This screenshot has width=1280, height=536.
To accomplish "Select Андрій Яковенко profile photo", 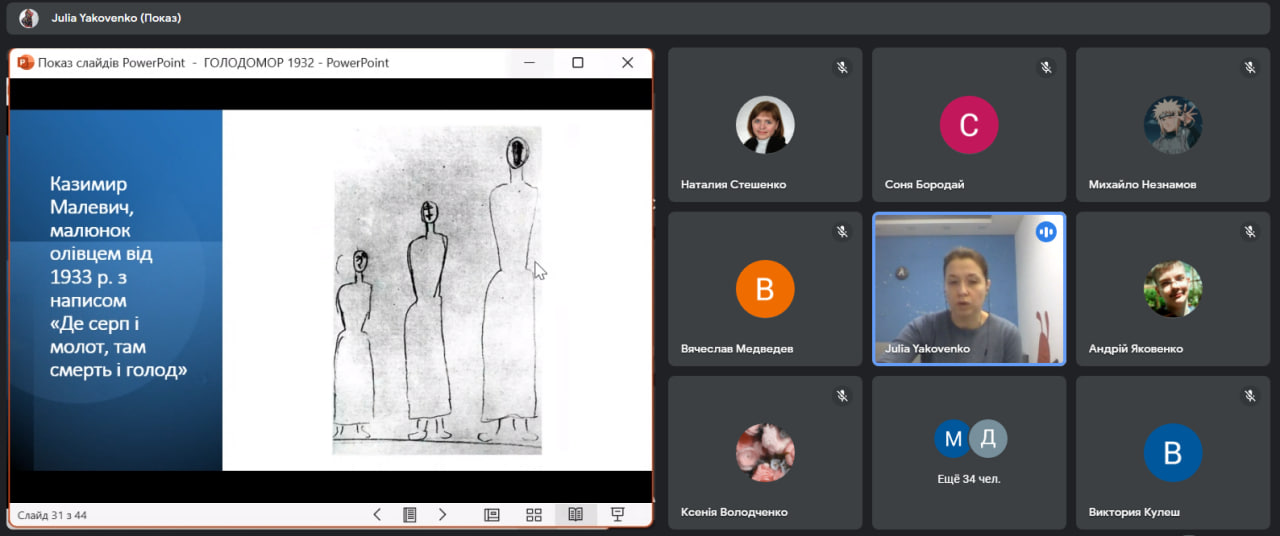I will tap(1173, 289).
